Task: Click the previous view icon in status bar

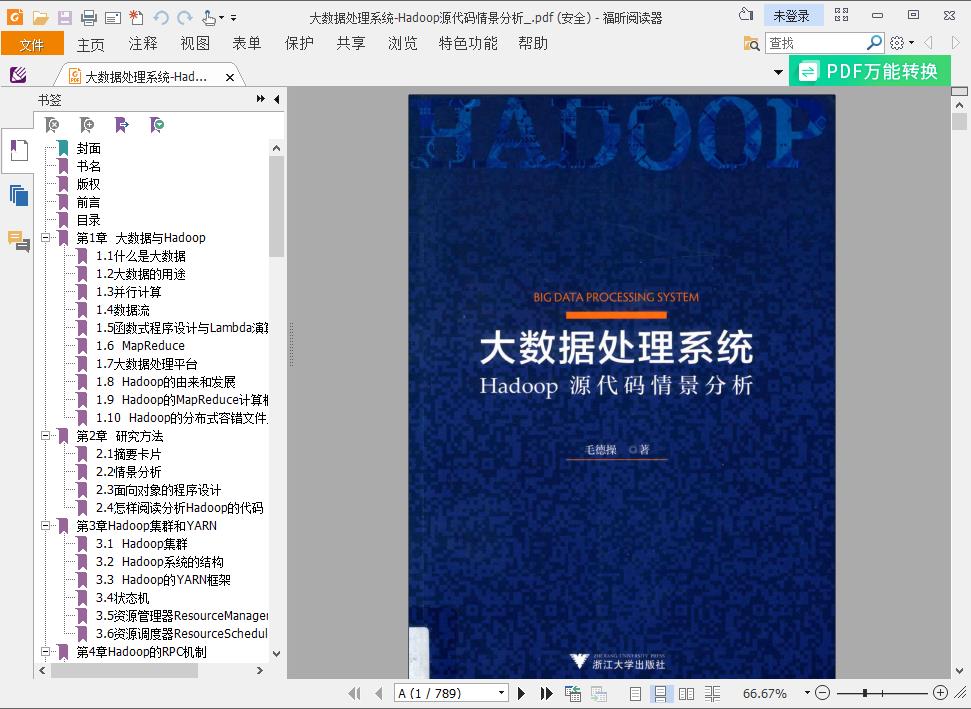Action: 573,694
